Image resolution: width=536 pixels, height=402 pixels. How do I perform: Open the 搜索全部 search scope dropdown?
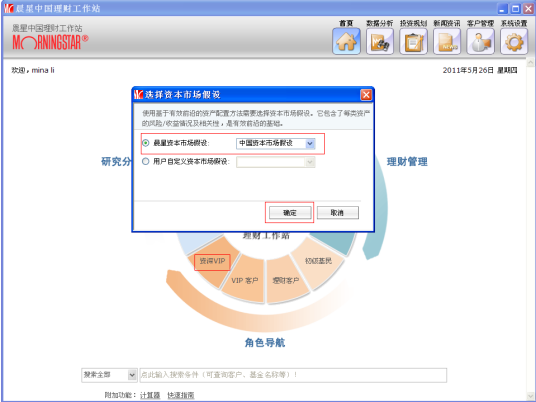(x=132, y=375)
